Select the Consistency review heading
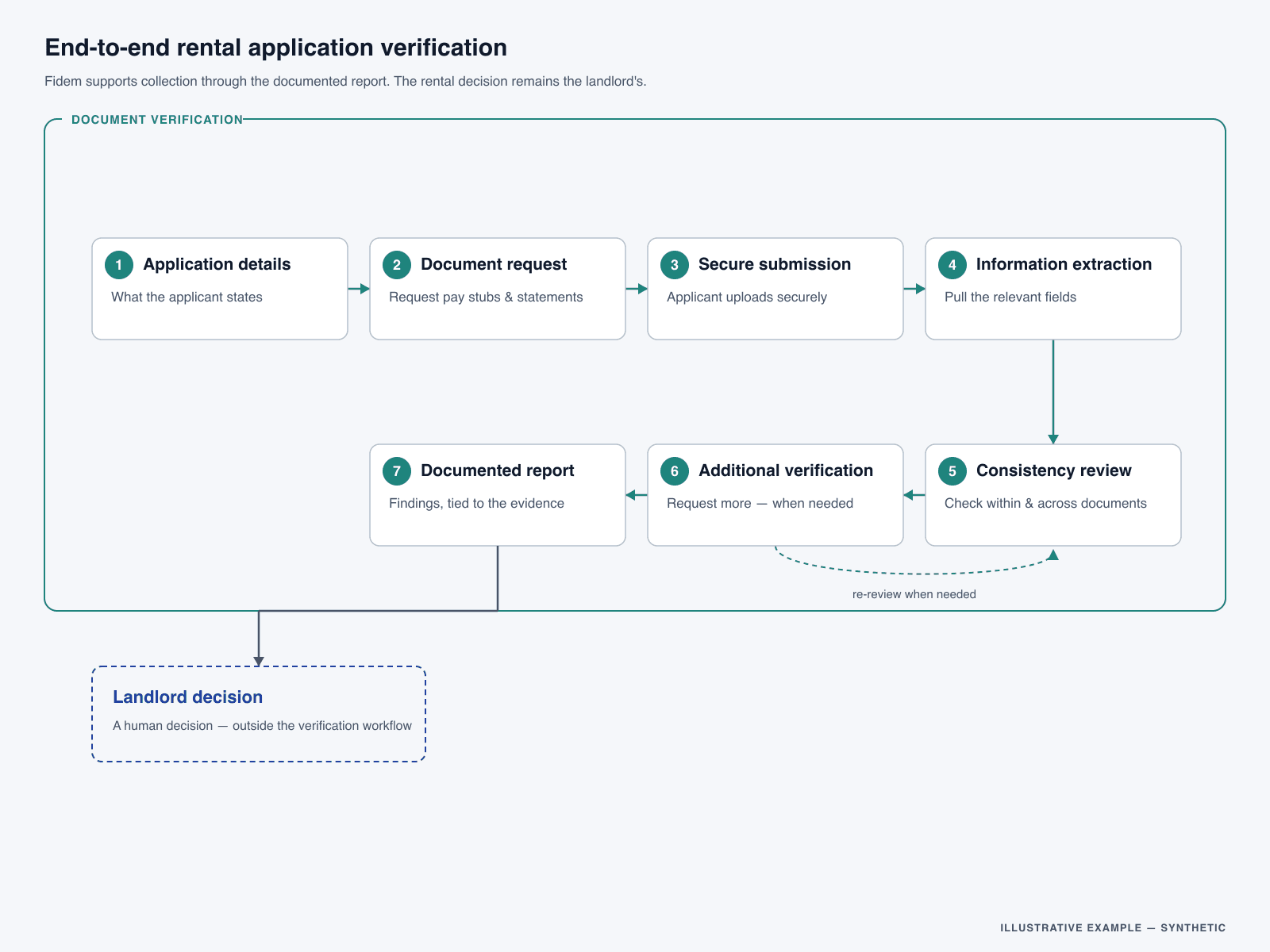This screenshot has width=1270, height=952. [1054, 470]
